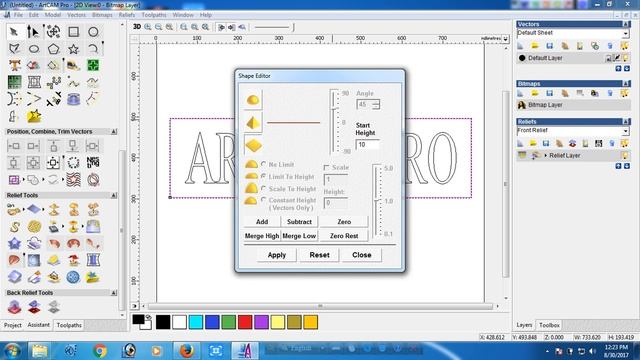Viewport: 640px width, 360px height.
Task: Pick the cyan colour swatch
Action: click(196, 322)
